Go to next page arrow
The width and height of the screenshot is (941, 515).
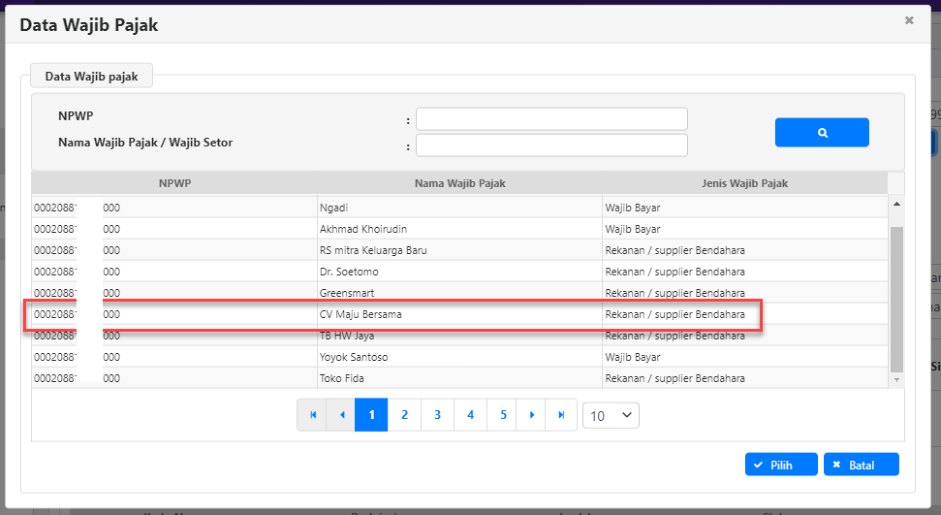532,415
